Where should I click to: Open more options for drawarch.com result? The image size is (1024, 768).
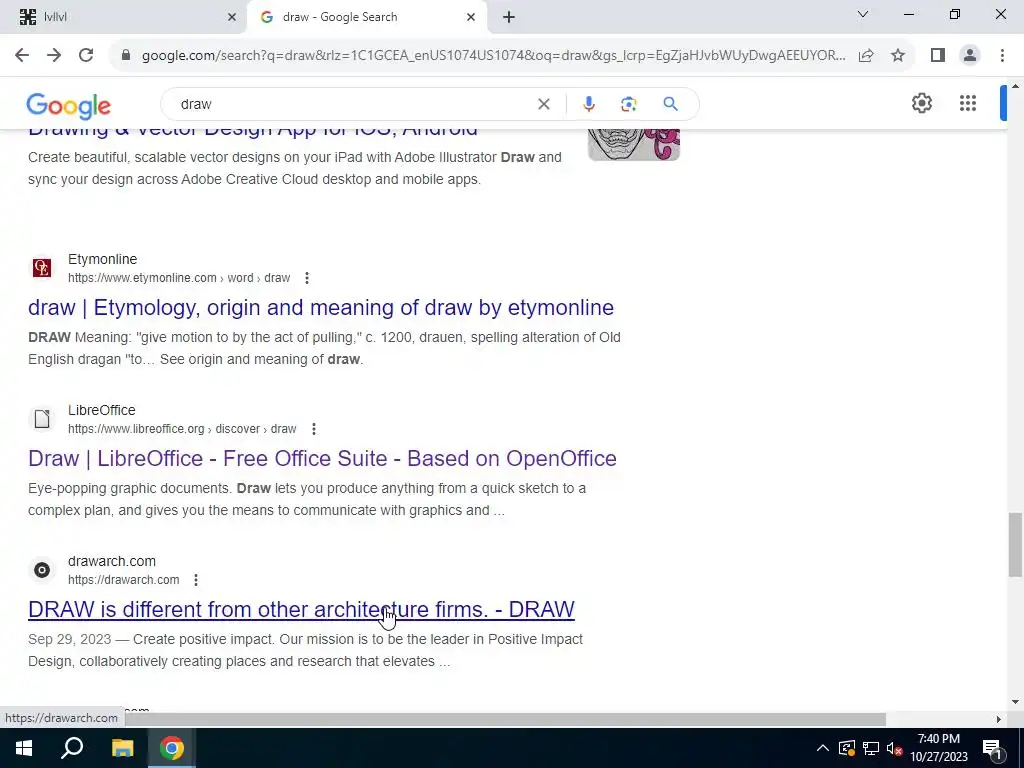(196, 580)
